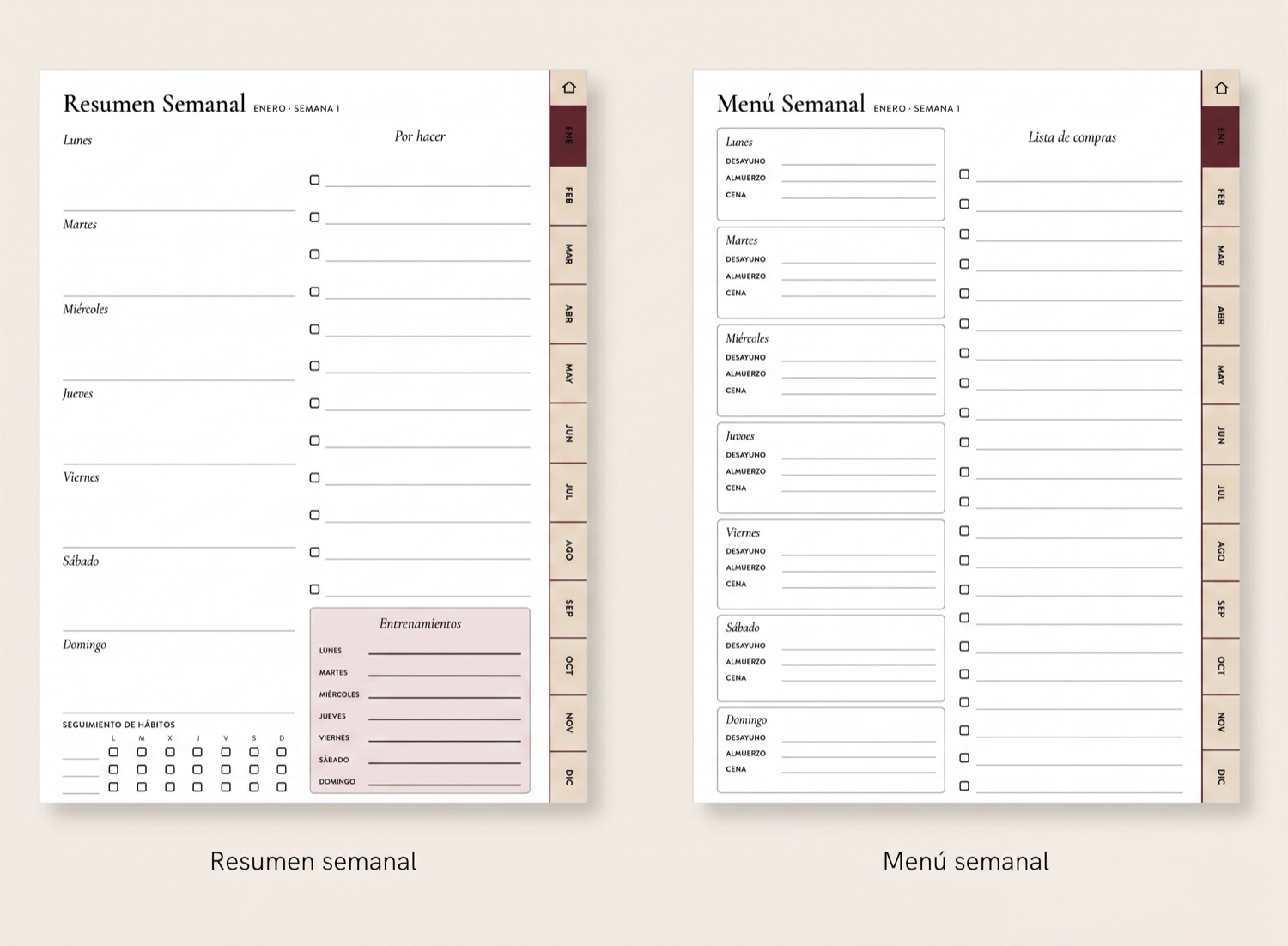
Task: Jump to DIC tab on Menú Semanal page
Action: point(1221,778)
